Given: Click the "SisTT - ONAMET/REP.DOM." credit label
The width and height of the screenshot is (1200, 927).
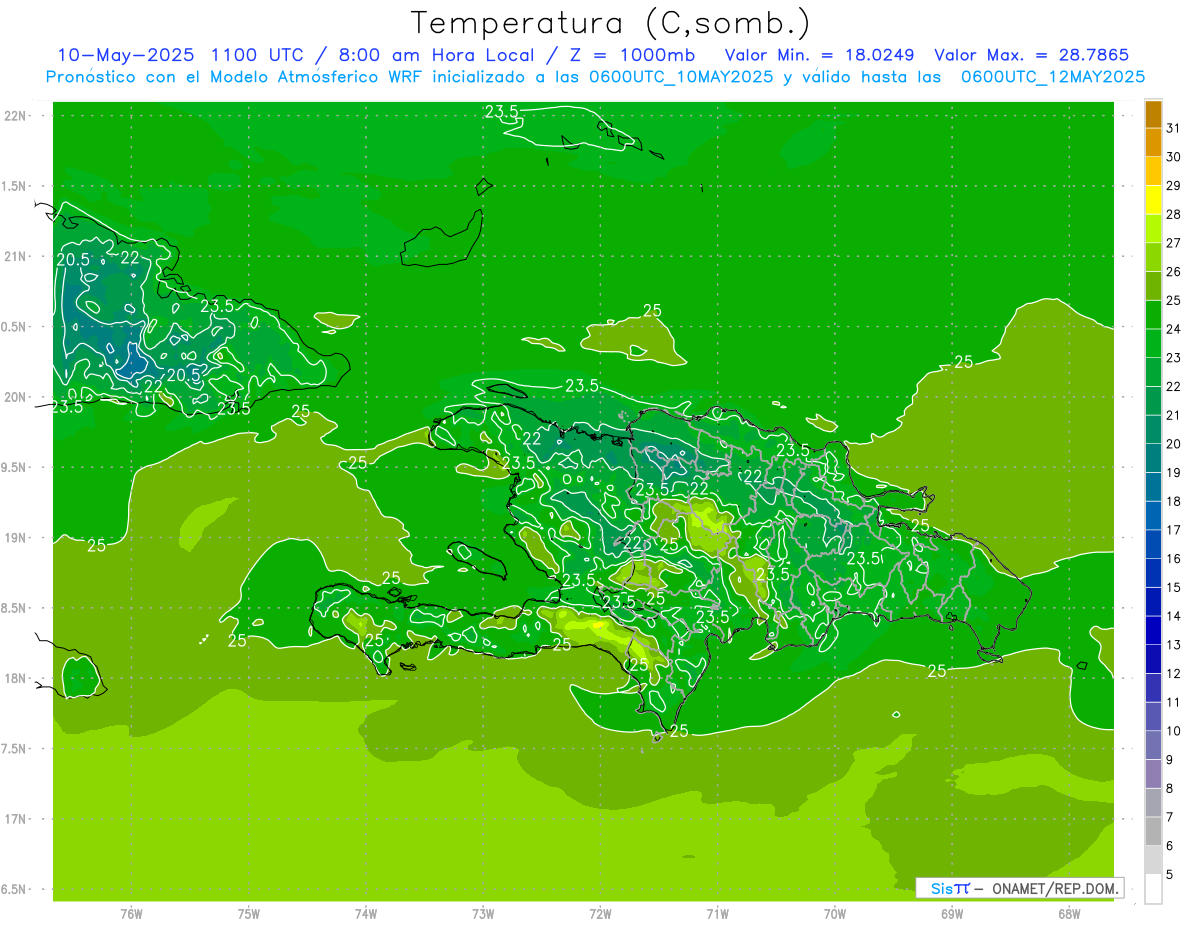Looking at the screenshot, I should (1020, 888).
